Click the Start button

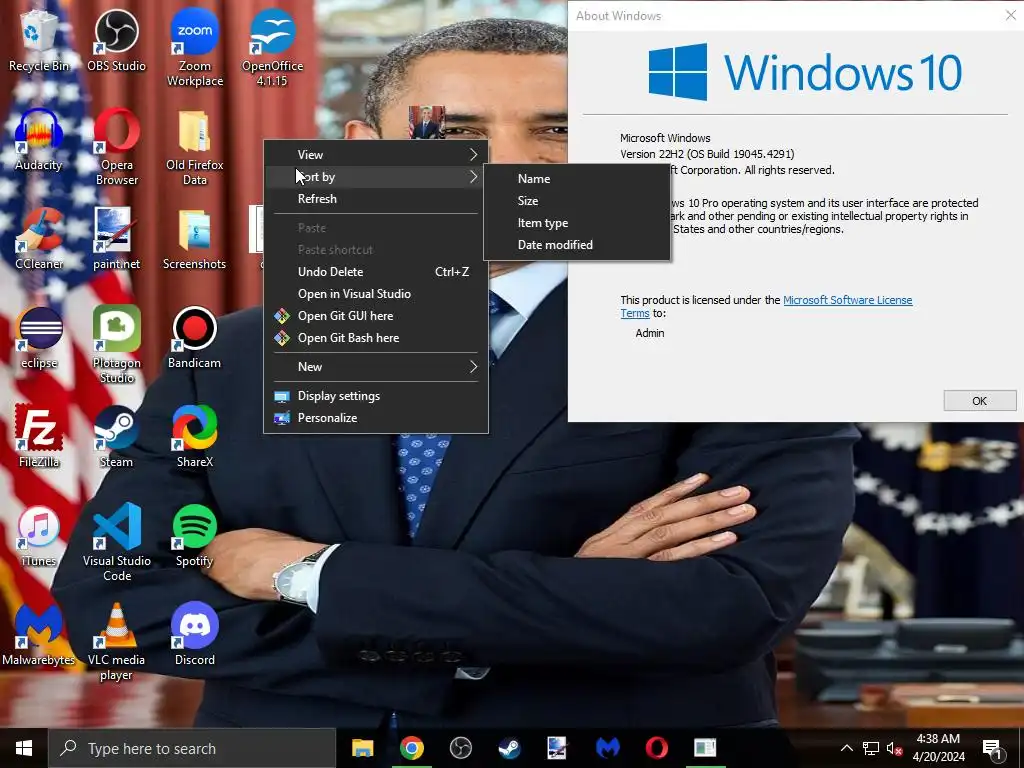coord(24,748)
